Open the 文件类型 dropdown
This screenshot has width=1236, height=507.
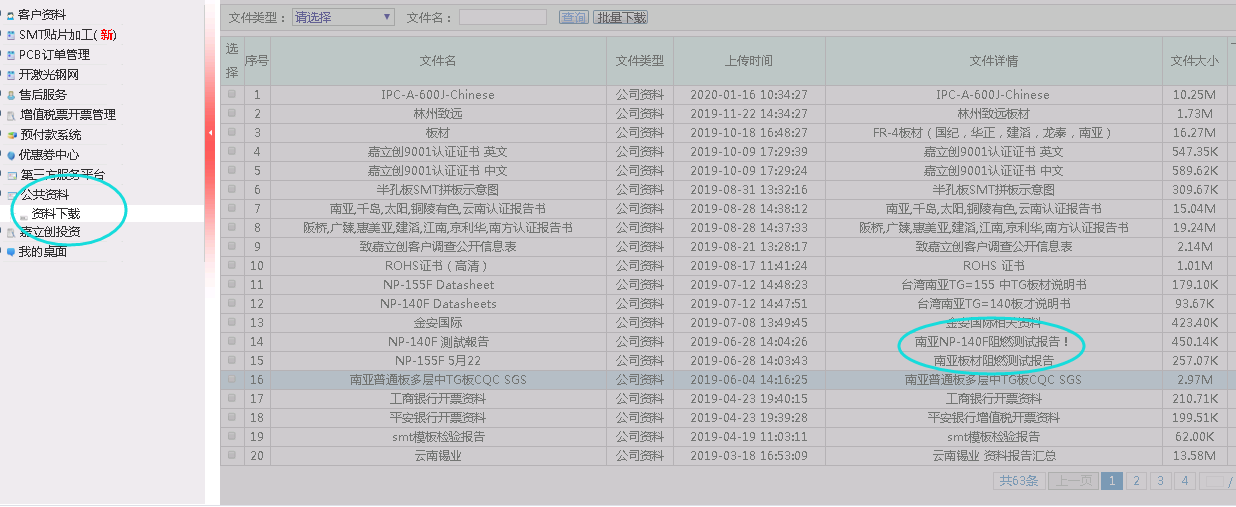[x=343, y=17]
